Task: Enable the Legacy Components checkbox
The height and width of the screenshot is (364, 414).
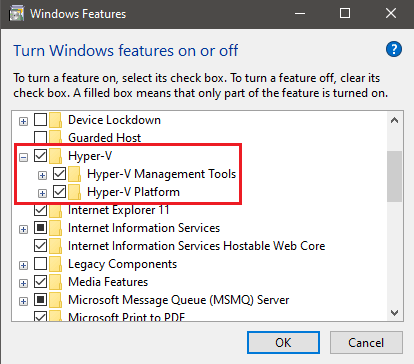Action: [41, 264]
